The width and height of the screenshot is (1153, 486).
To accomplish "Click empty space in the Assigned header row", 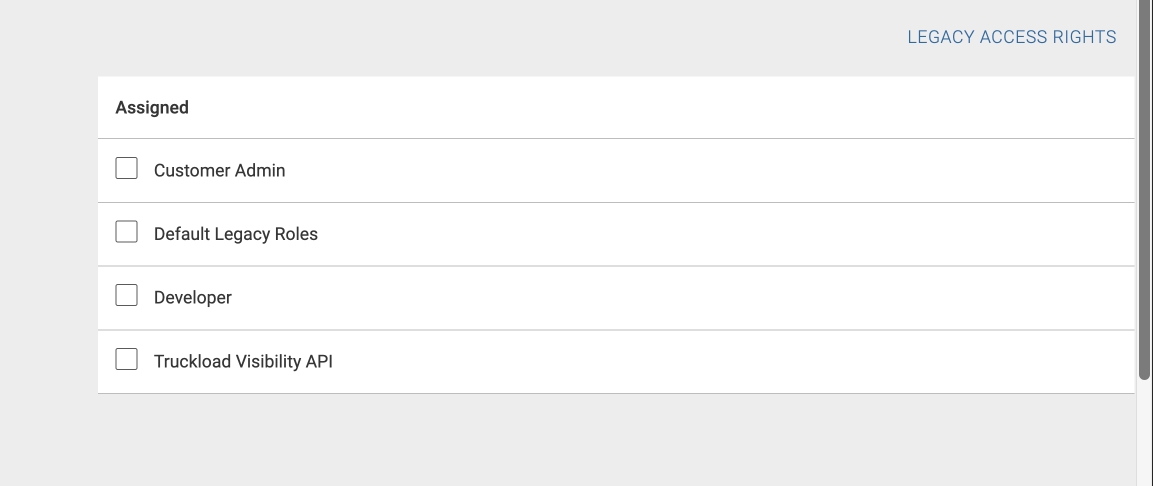I will click(x=662, y=107).
